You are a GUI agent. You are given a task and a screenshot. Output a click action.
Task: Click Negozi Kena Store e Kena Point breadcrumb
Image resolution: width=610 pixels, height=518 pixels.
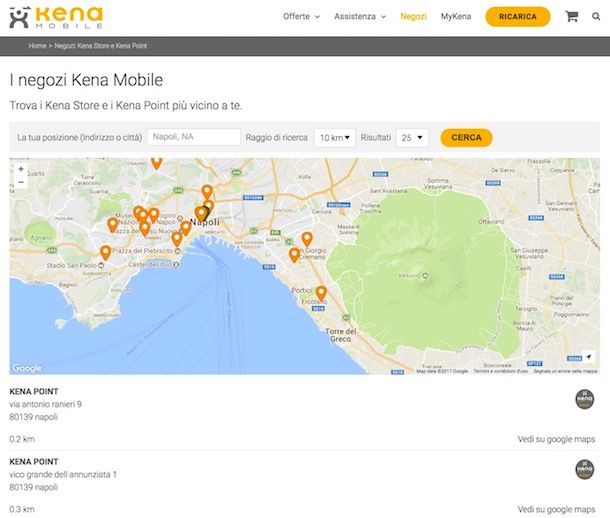pyautogui.click(x=101, y=46)
